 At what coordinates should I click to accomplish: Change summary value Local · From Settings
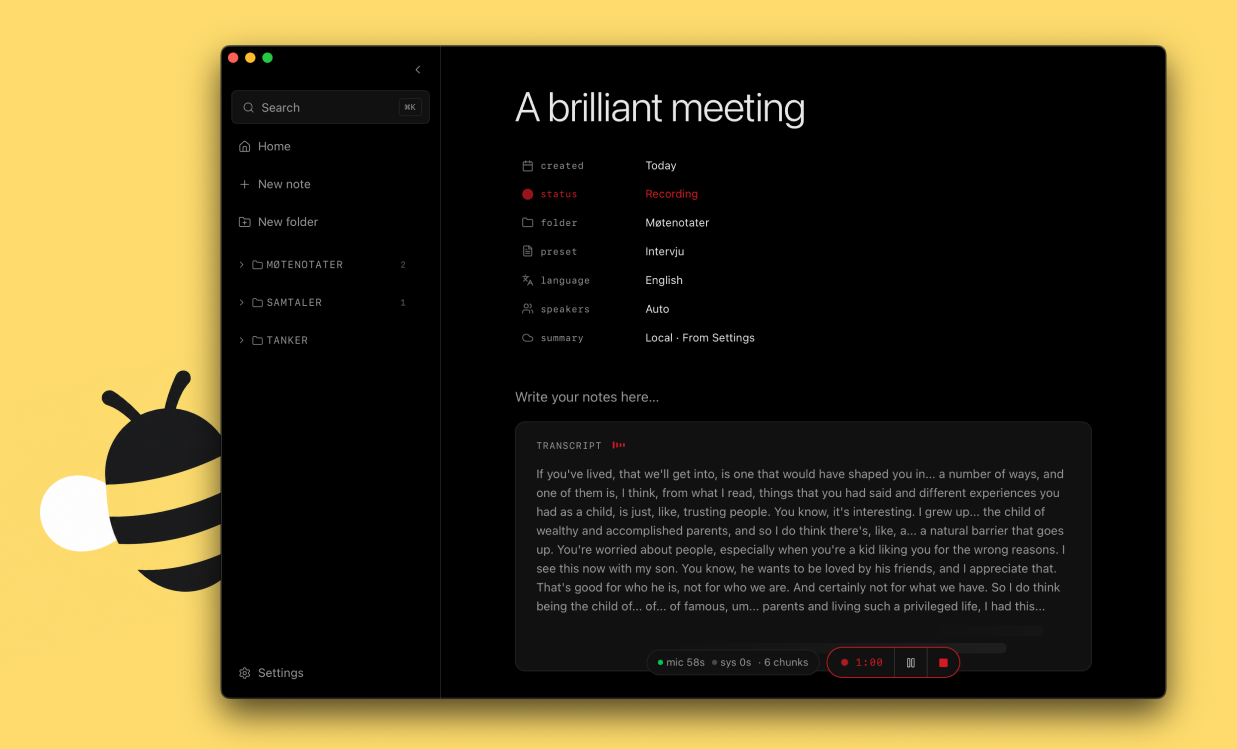tap(700, 338)
